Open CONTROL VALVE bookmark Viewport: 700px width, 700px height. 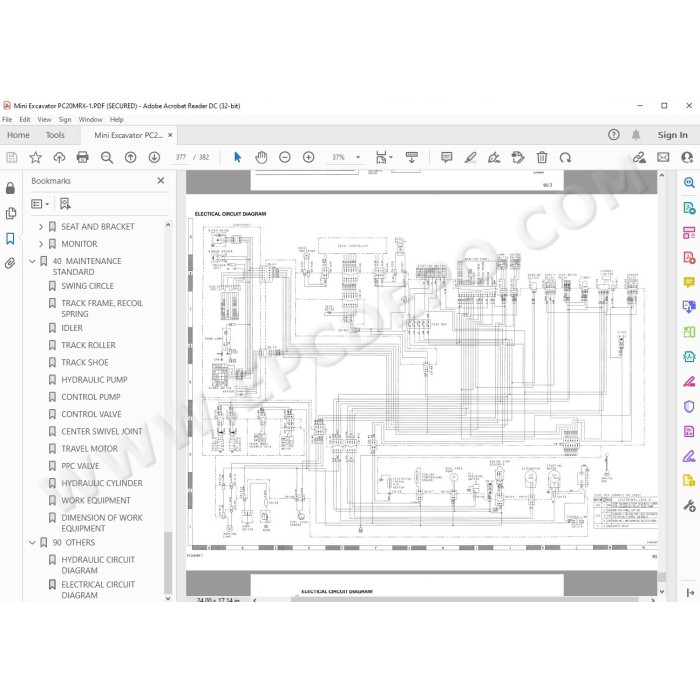tap(91, 414)
